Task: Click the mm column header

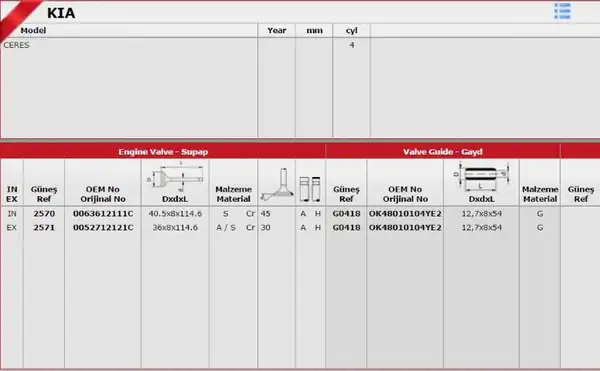Action: [314, 31]
